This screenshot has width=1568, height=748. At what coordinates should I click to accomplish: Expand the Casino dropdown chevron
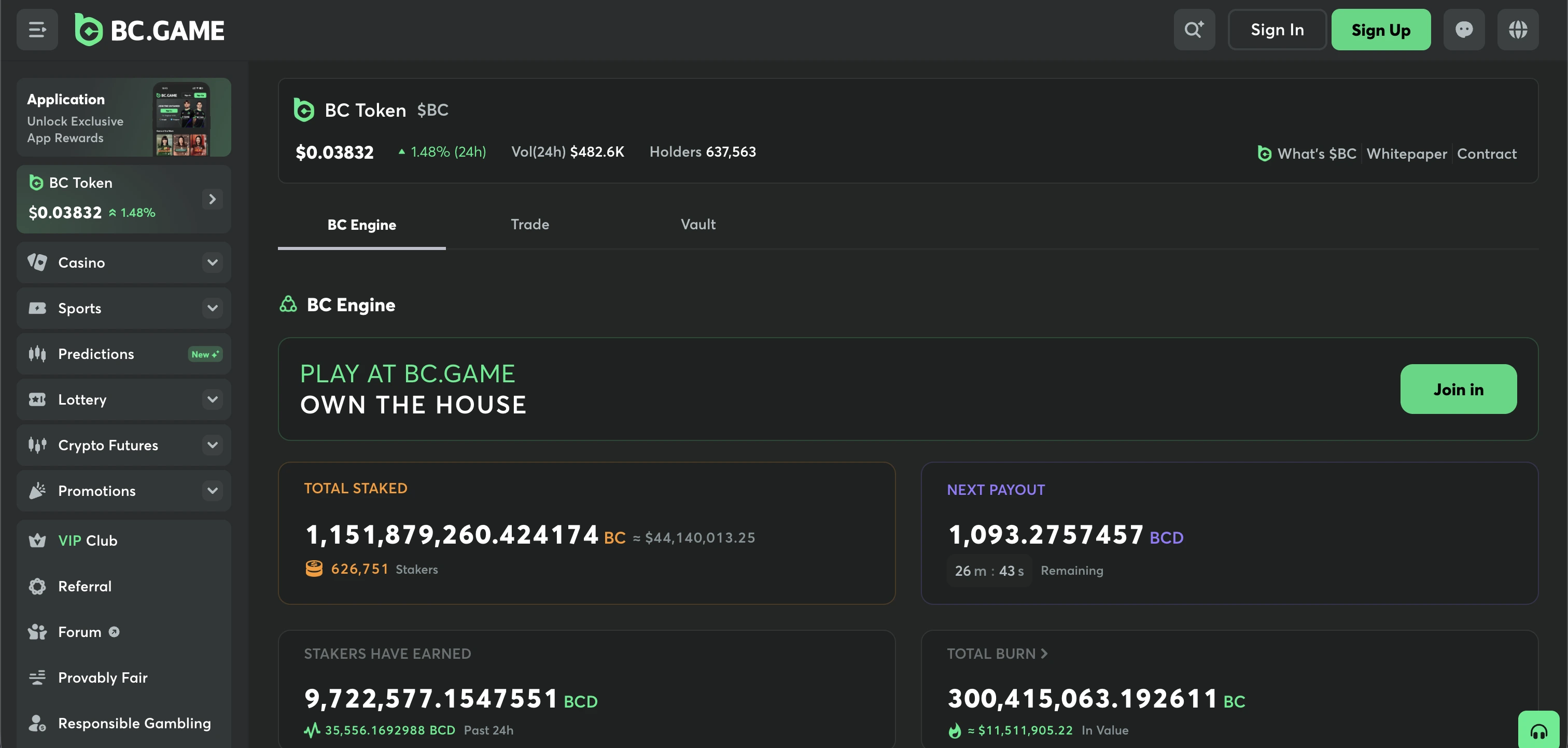[x=213, y=262]
